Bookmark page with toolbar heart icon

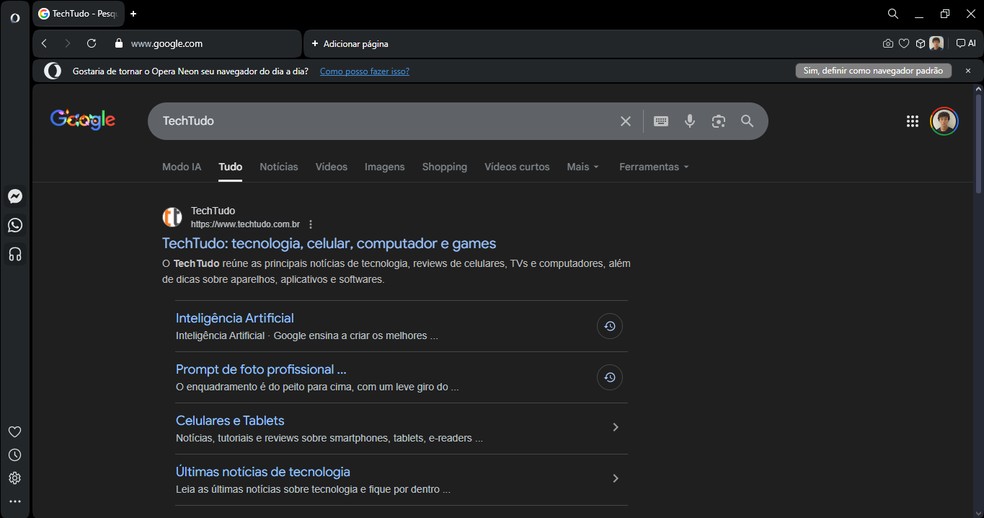click(904, 43)
